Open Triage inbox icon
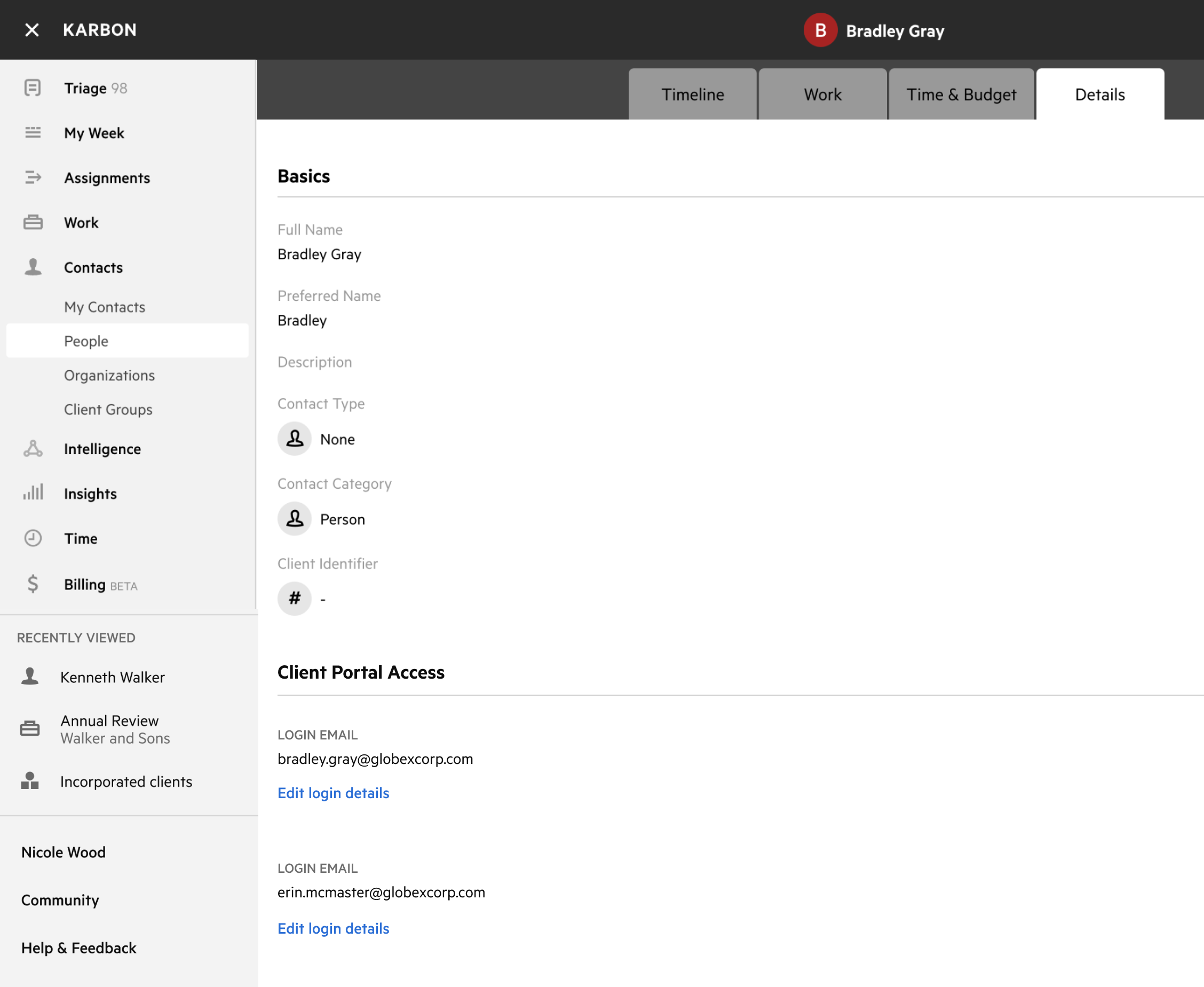Image resolution: width=1204 pixels, height=987 pixels. click(33, 88)
